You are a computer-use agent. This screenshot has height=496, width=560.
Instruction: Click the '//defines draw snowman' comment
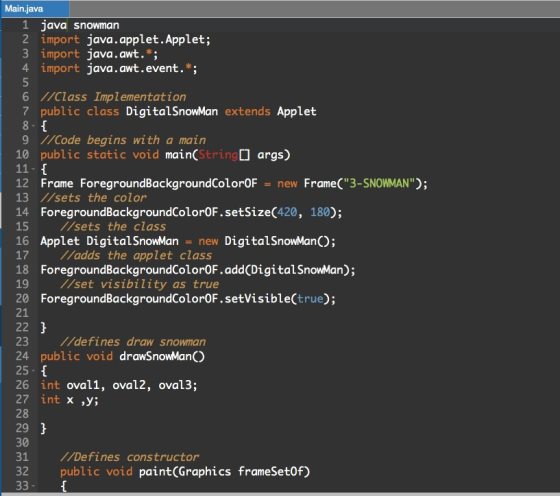click(x=133, y=342)
